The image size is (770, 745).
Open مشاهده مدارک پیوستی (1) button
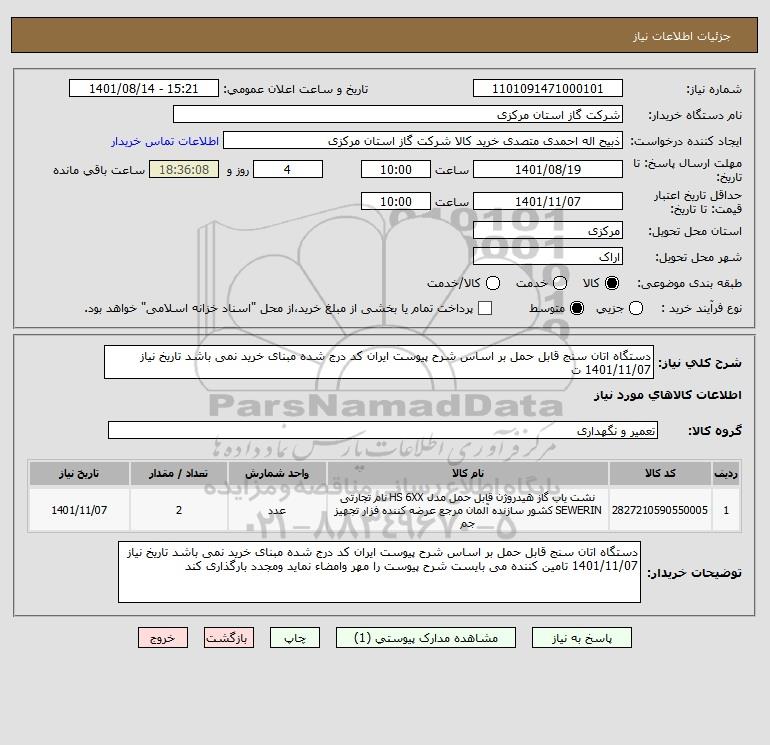(426, 638)
